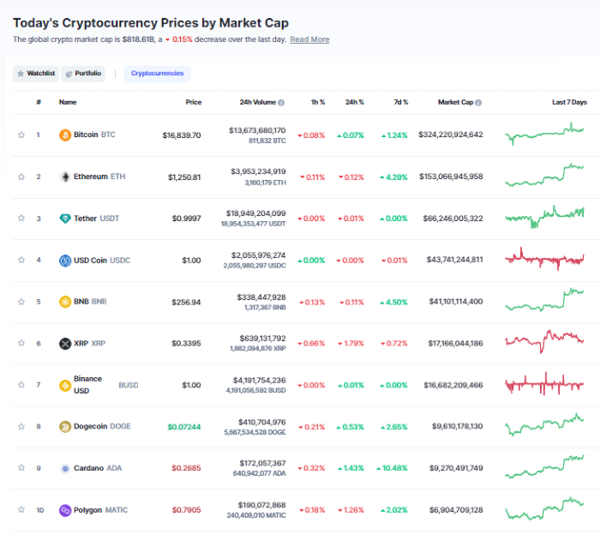Sort by the # rank column header

pos(39,102)
